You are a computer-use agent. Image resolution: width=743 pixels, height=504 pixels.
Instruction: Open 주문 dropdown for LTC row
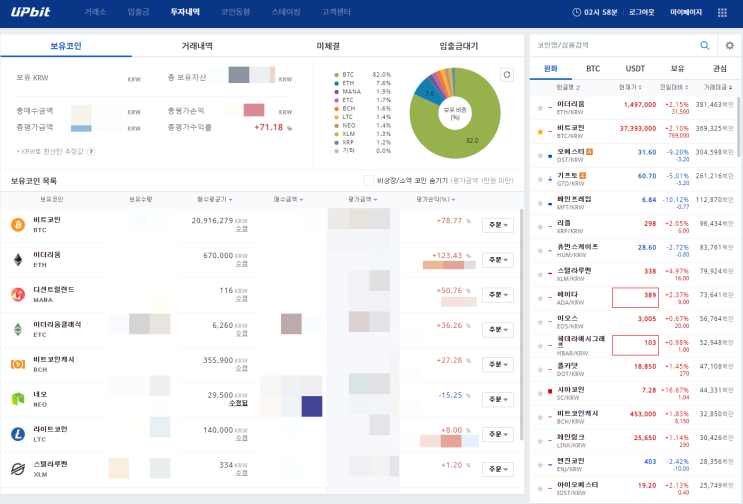(498, 434)
